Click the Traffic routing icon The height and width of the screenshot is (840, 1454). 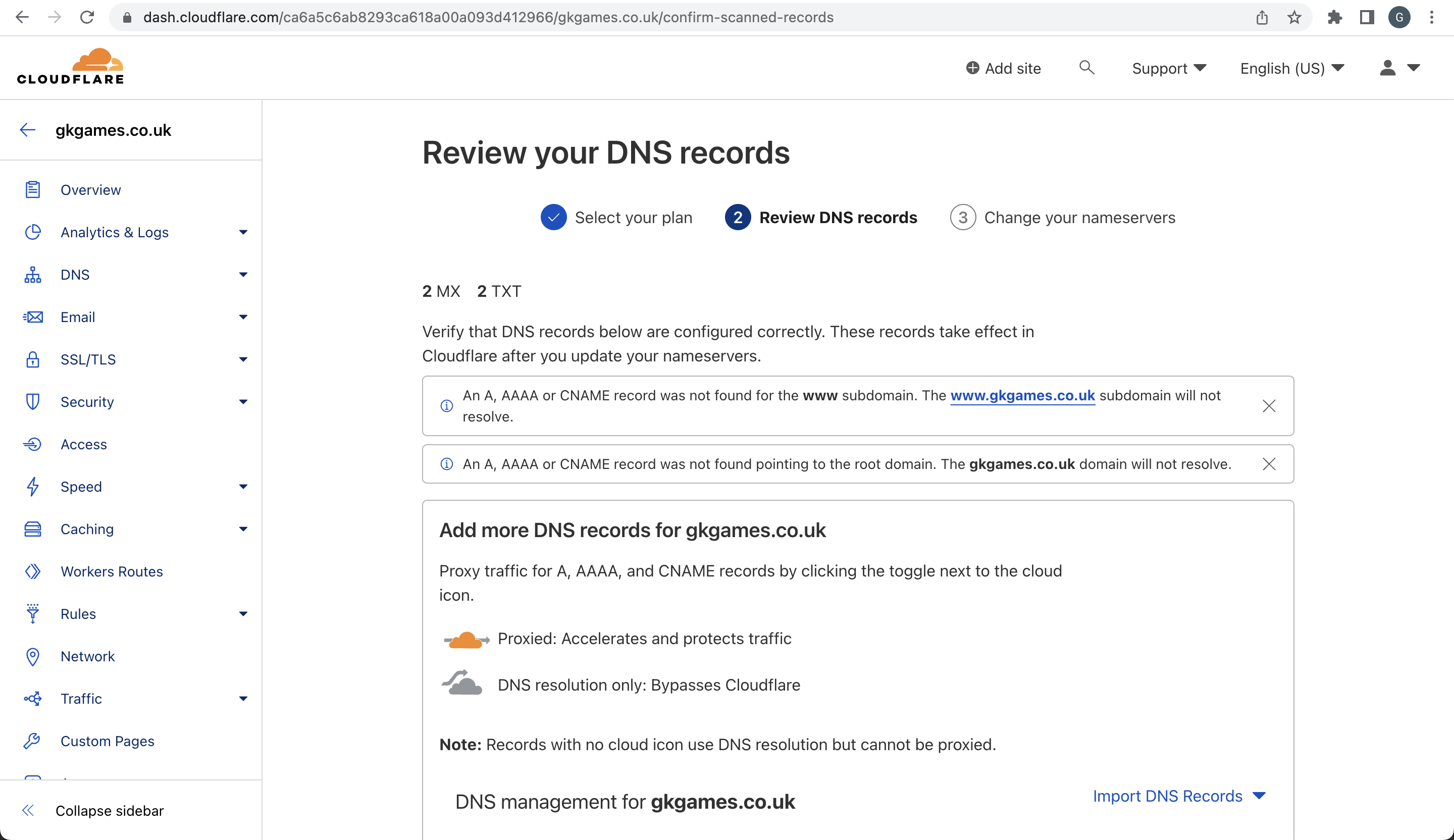tap(33, 699)
